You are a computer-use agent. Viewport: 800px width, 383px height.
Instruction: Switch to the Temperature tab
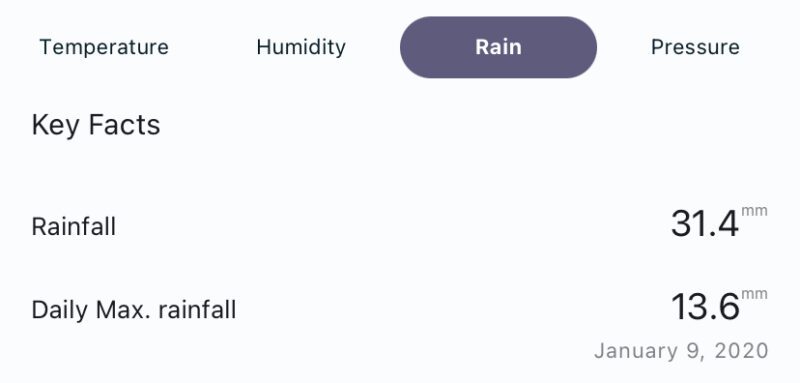(104, 47)
